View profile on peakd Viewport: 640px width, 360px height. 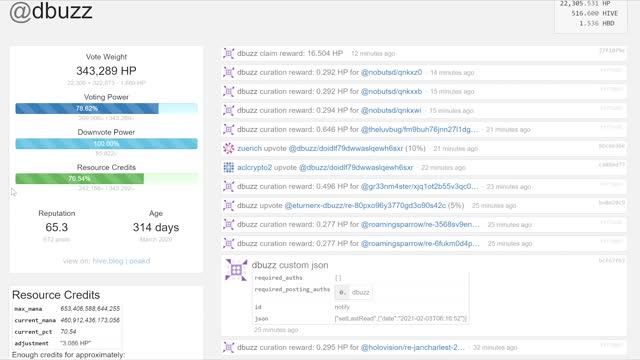(x=140, y=261)
